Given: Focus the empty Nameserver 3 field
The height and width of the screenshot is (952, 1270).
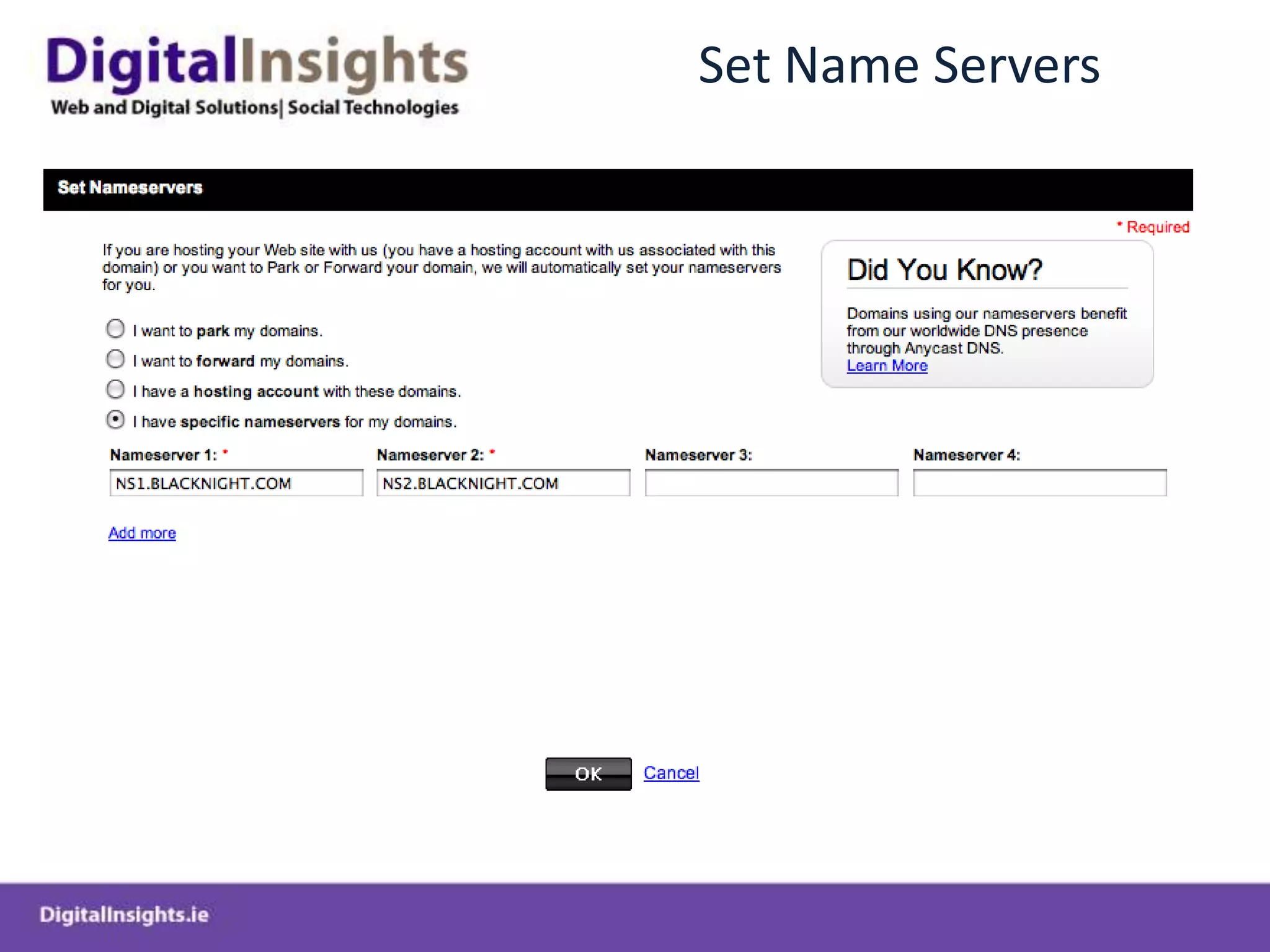Looking at the screenshot, I should click(x=771, y=483).
